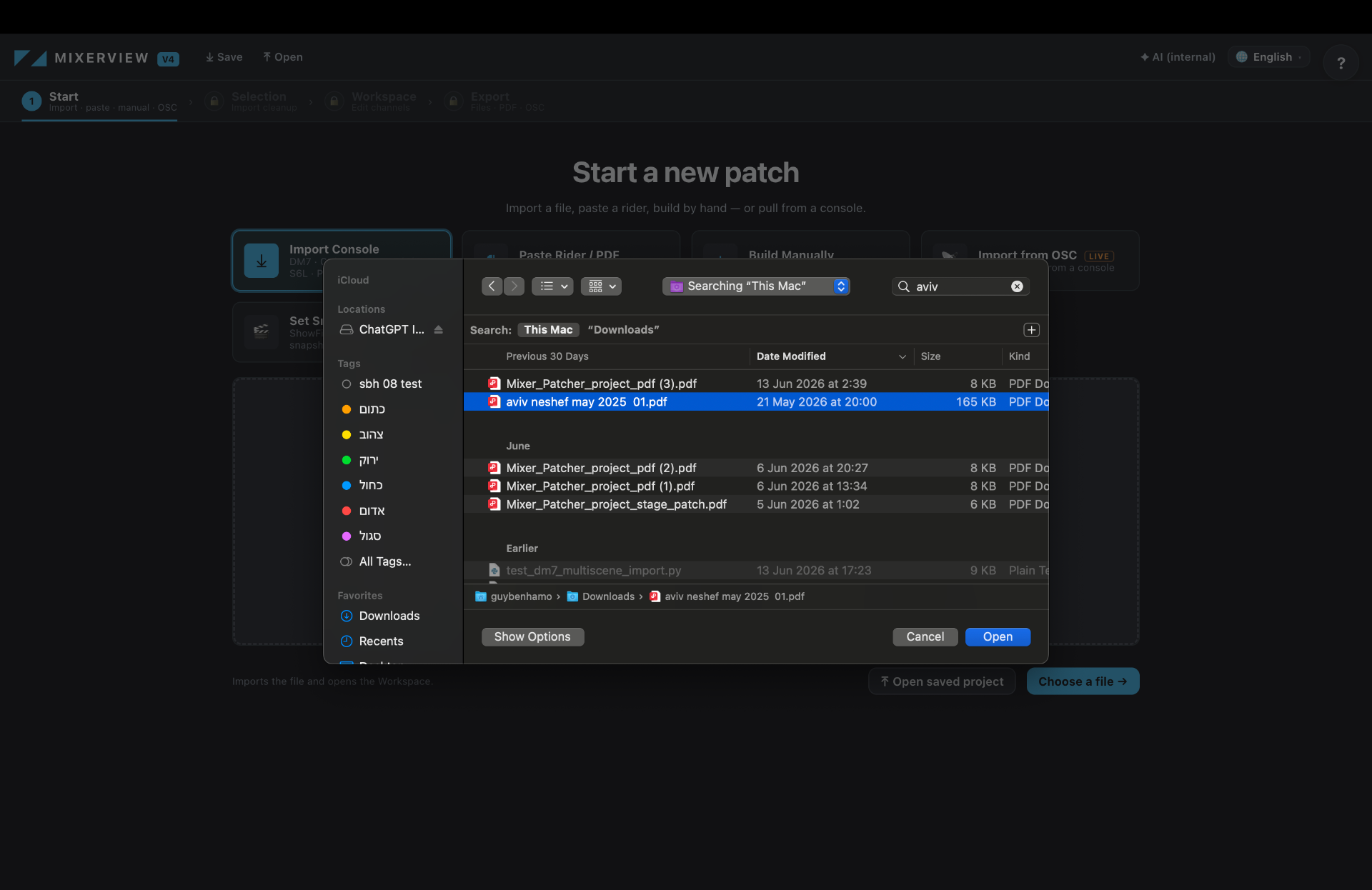Open the item grouping dropdown

601,286
